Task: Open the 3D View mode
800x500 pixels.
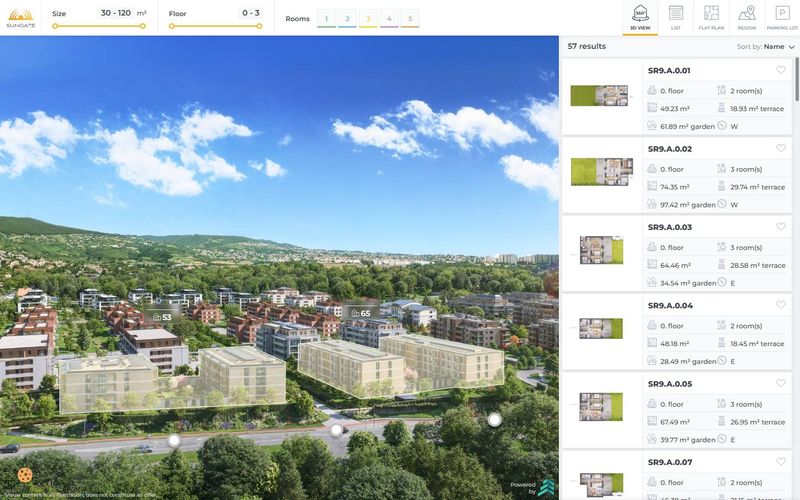Action: 640,17
